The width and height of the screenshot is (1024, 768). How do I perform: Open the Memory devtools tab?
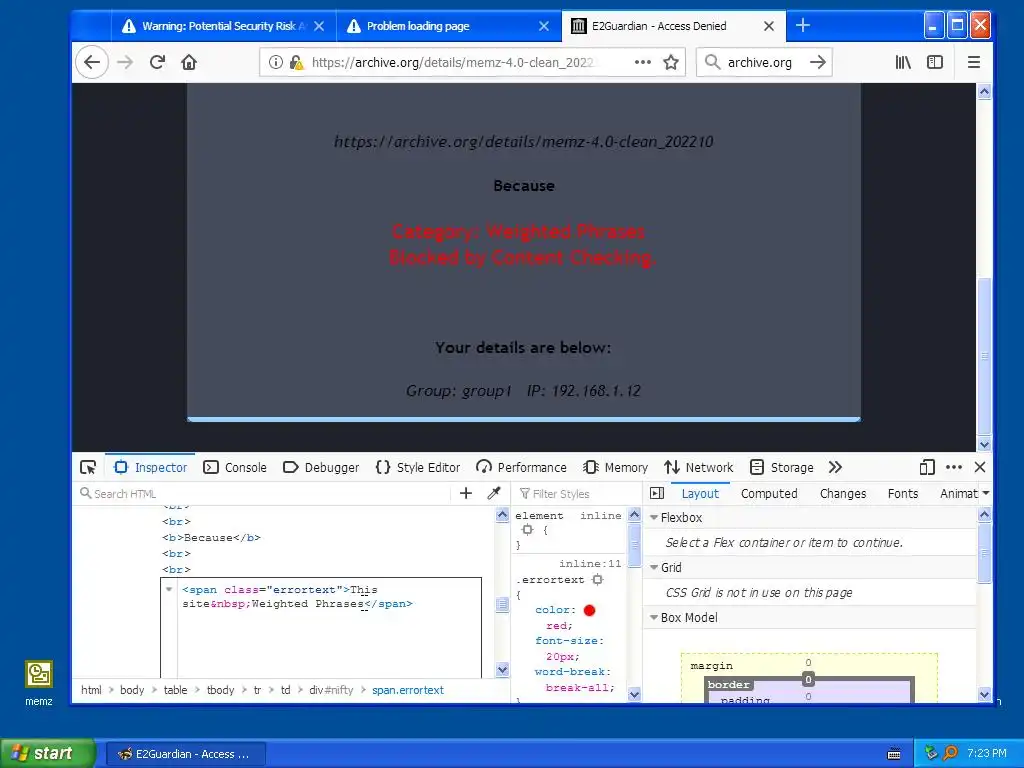coord(615,468)
